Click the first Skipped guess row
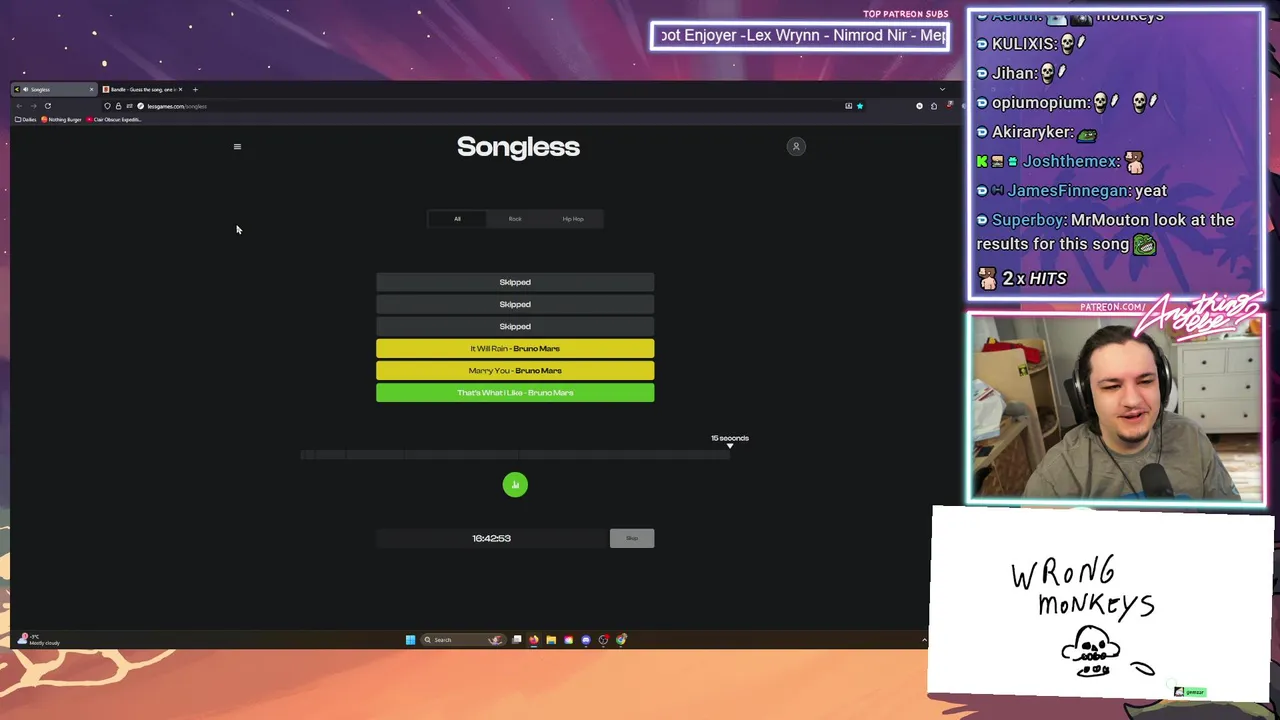Image resolution: width=1280 pixels, height=720 pixels. (515, 282)
